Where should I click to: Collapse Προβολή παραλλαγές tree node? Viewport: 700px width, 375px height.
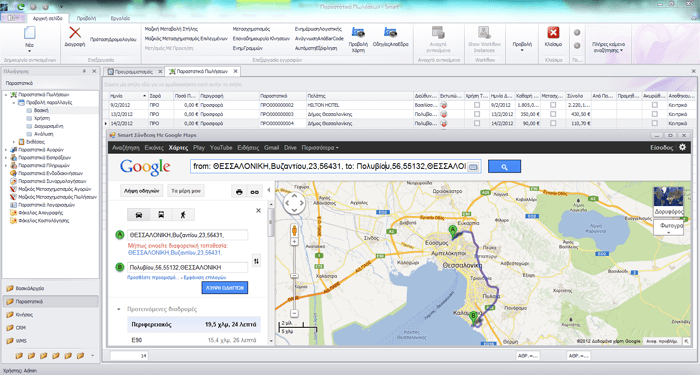point(14,103)
